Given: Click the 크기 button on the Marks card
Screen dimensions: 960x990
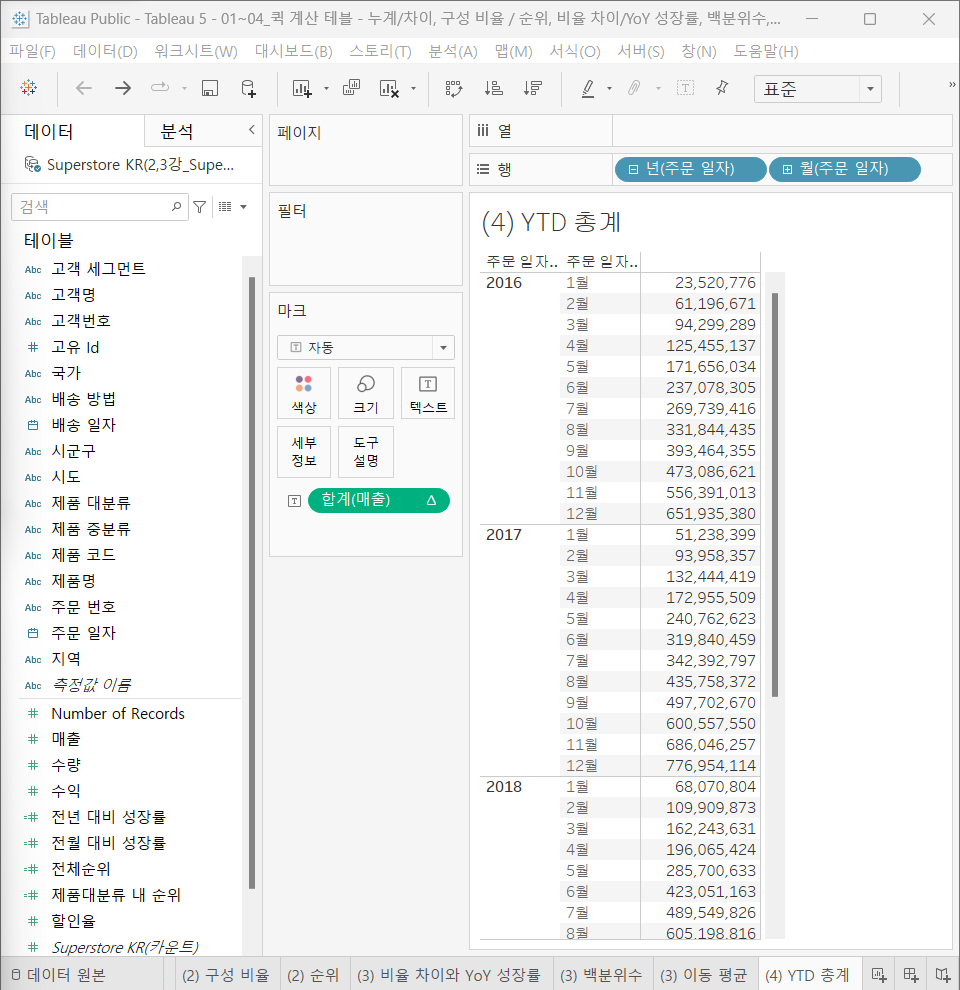Looking at the screenshot, I should (x=365, y=393).
